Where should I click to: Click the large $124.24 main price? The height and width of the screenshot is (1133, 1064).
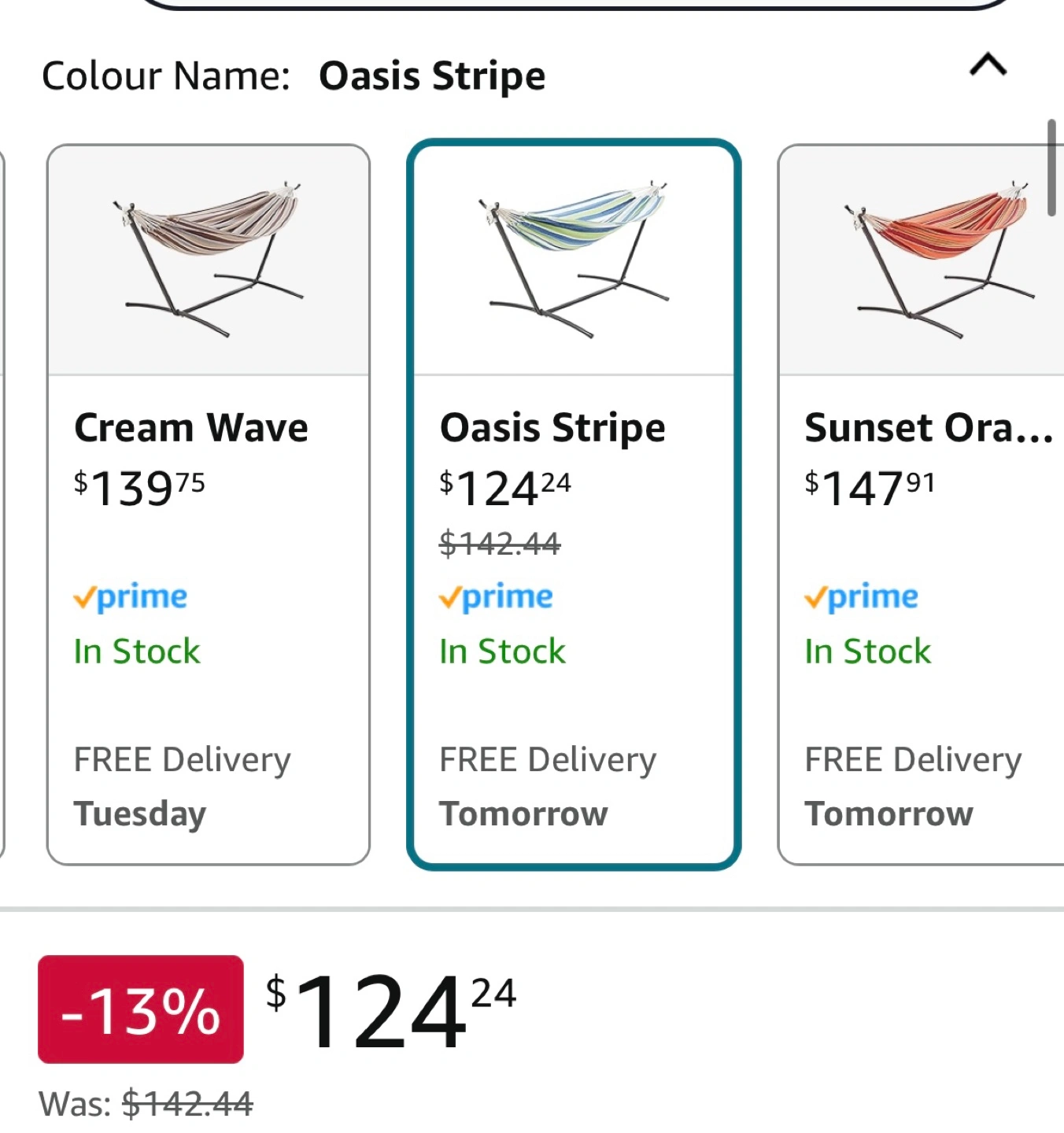coord(391,1010)
